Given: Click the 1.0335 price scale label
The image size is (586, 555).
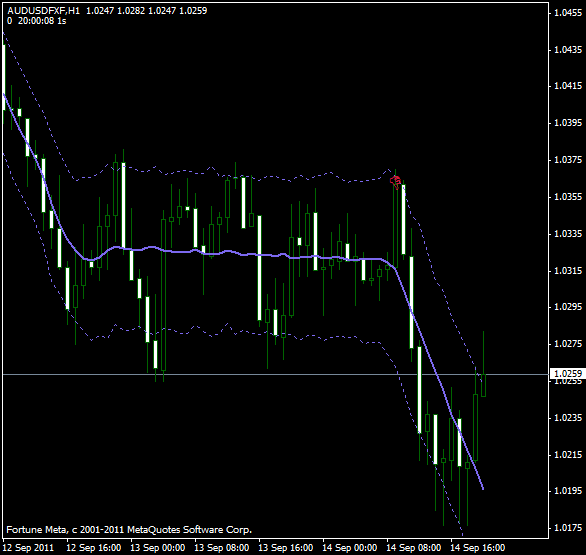Looking at the screenshot, I should pos(568,234).
